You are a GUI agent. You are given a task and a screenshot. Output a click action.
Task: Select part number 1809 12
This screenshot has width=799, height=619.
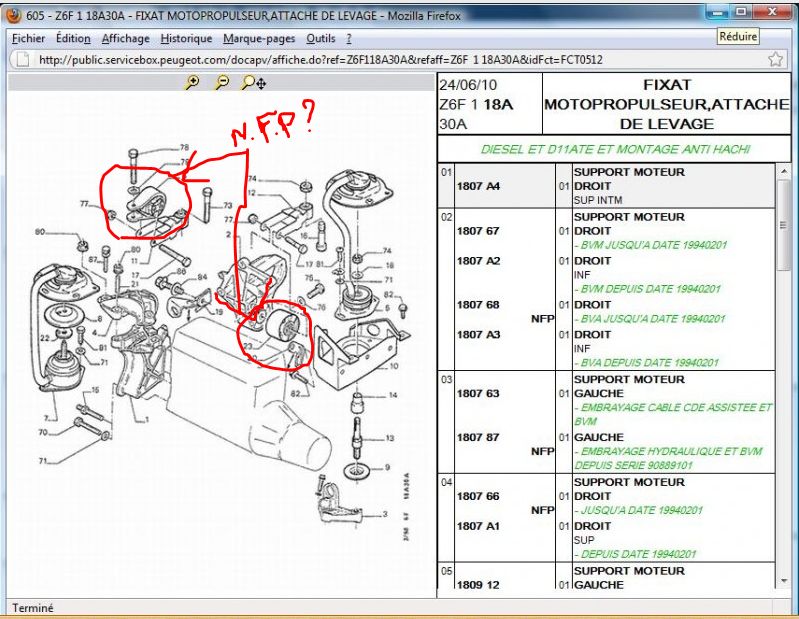(x=477, y=585)
